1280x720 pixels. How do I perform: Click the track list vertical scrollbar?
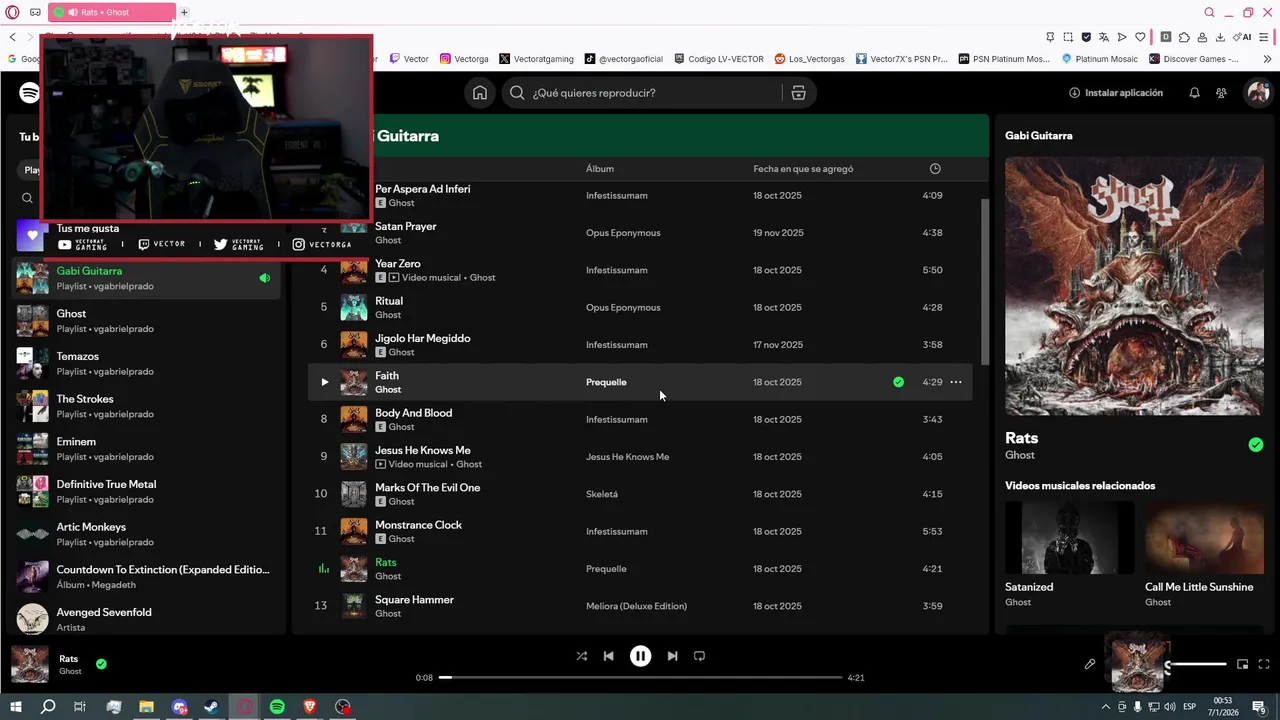[985, 282]
